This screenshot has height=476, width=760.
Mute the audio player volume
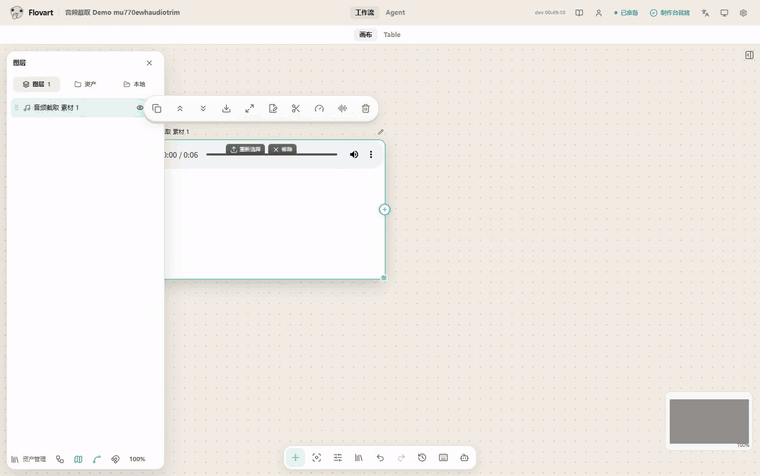[x=354, y=155]
